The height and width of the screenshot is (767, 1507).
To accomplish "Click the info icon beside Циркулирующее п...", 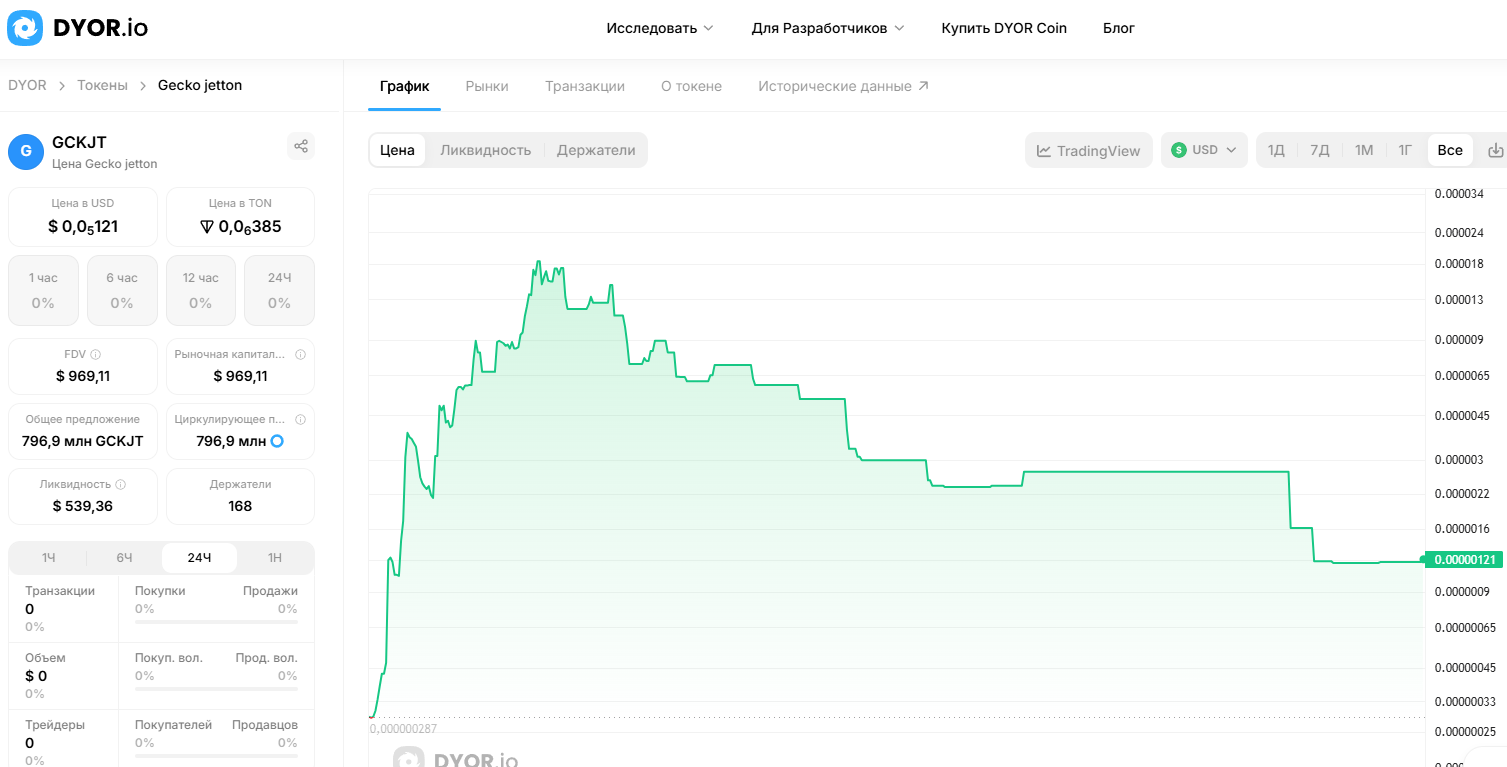I will pos(301,419).
